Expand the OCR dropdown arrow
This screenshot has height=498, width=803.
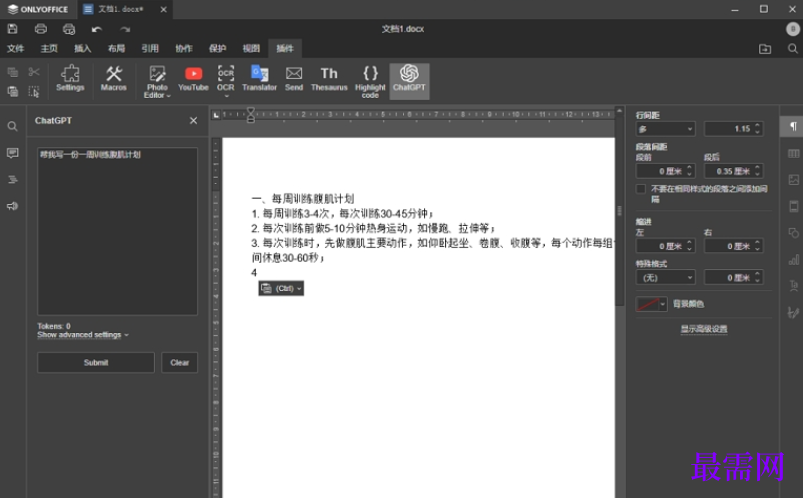[226, 96]
